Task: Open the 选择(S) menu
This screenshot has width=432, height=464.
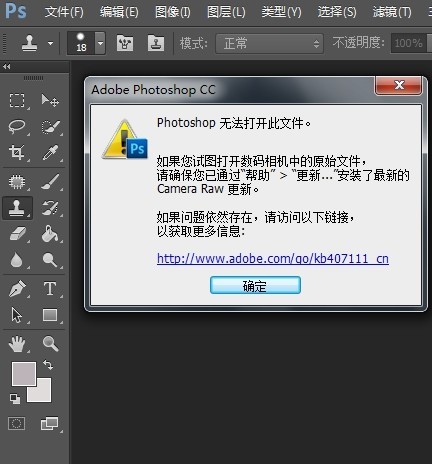Action: click(x=337, y=12)
